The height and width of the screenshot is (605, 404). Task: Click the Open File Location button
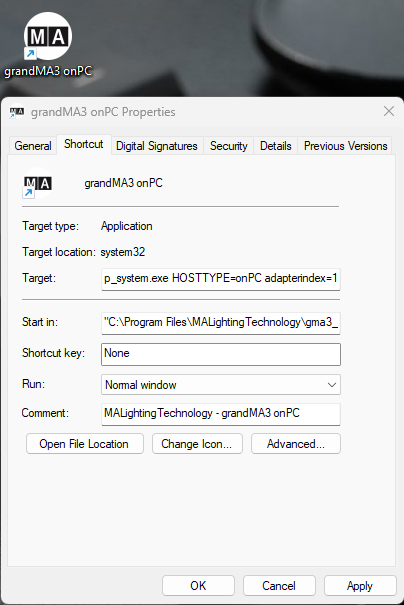(85, 444)
